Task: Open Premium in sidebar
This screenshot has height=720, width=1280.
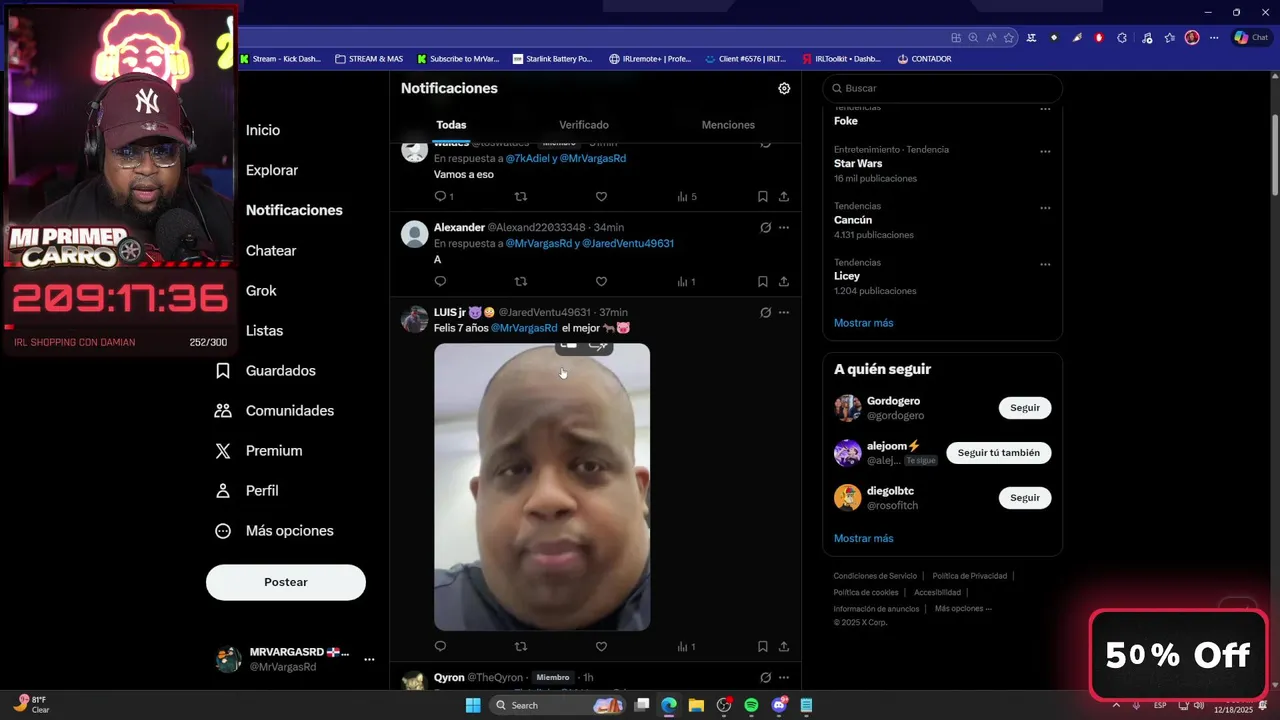Action: point(259,451)
